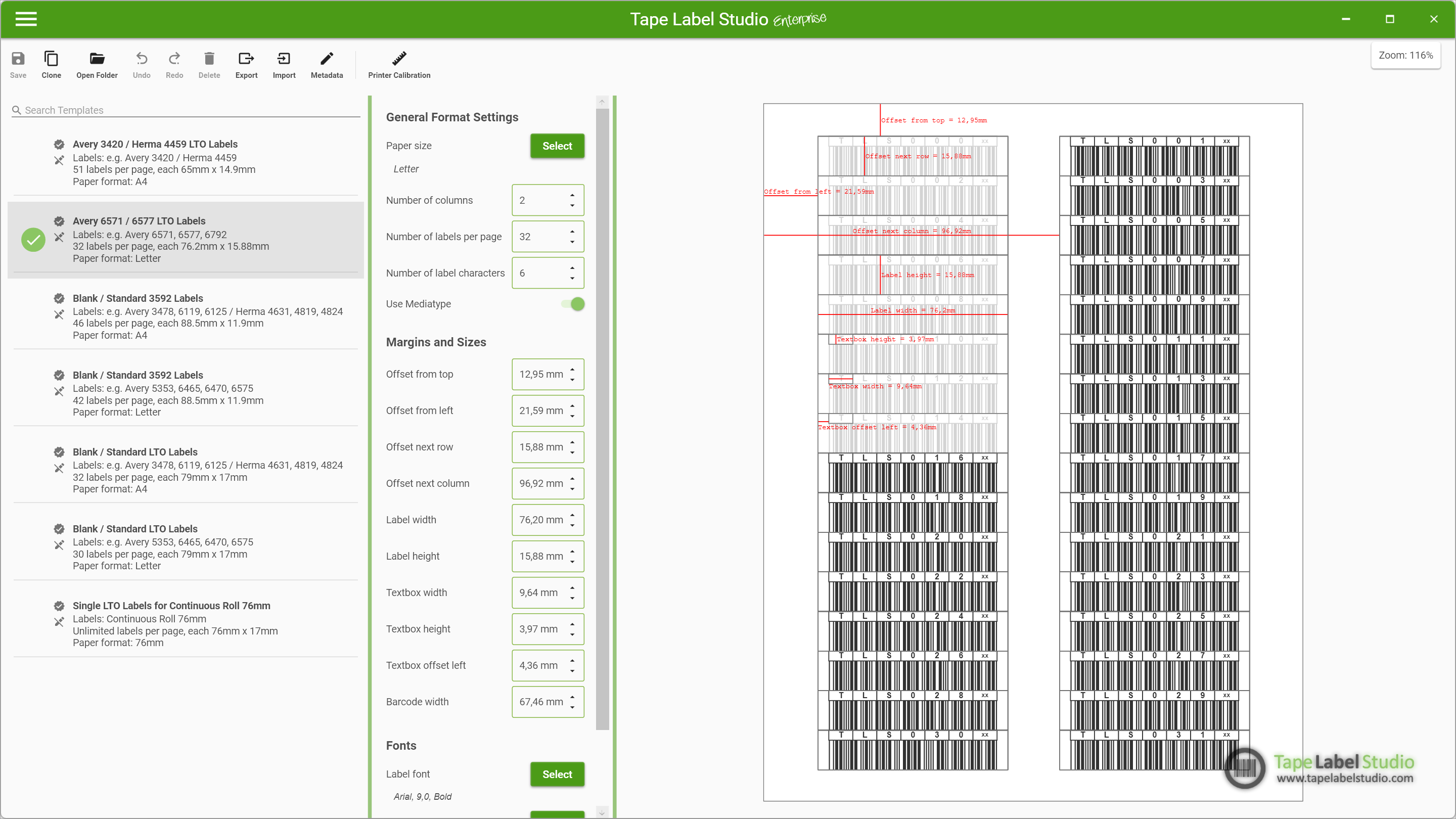Clone the selected template
The image size is (1456, 819).
[52, 65]
